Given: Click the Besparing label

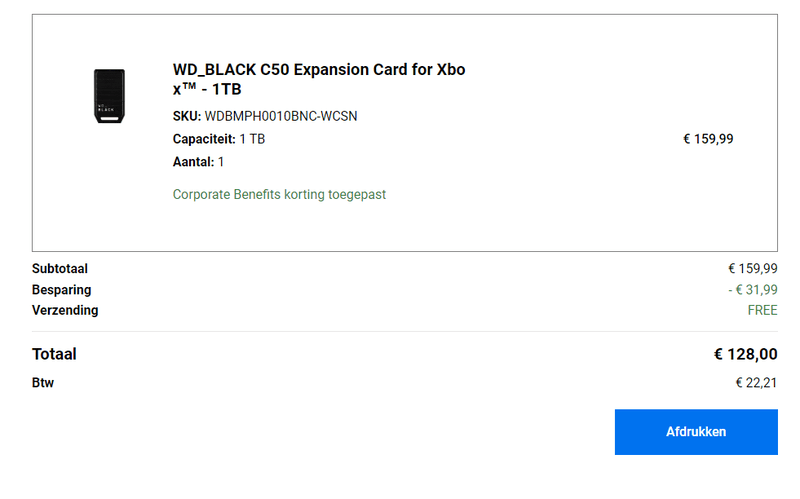Looking at the screenshot, I should pyautogui.click(x=61, y=289).
